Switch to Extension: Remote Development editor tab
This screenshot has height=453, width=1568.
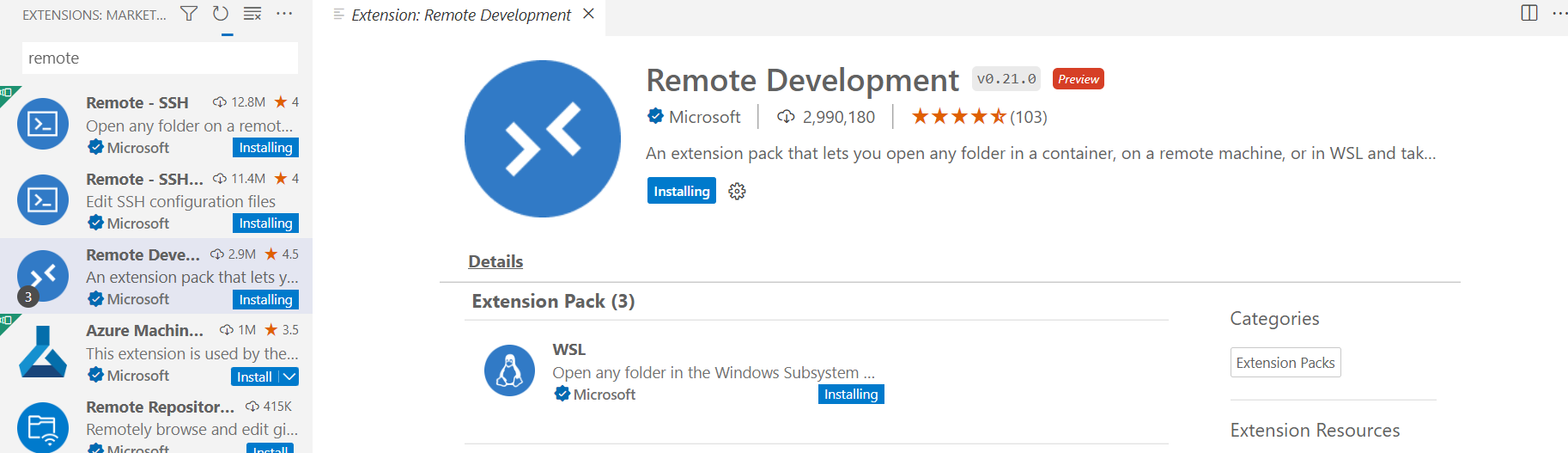(461, 15)
